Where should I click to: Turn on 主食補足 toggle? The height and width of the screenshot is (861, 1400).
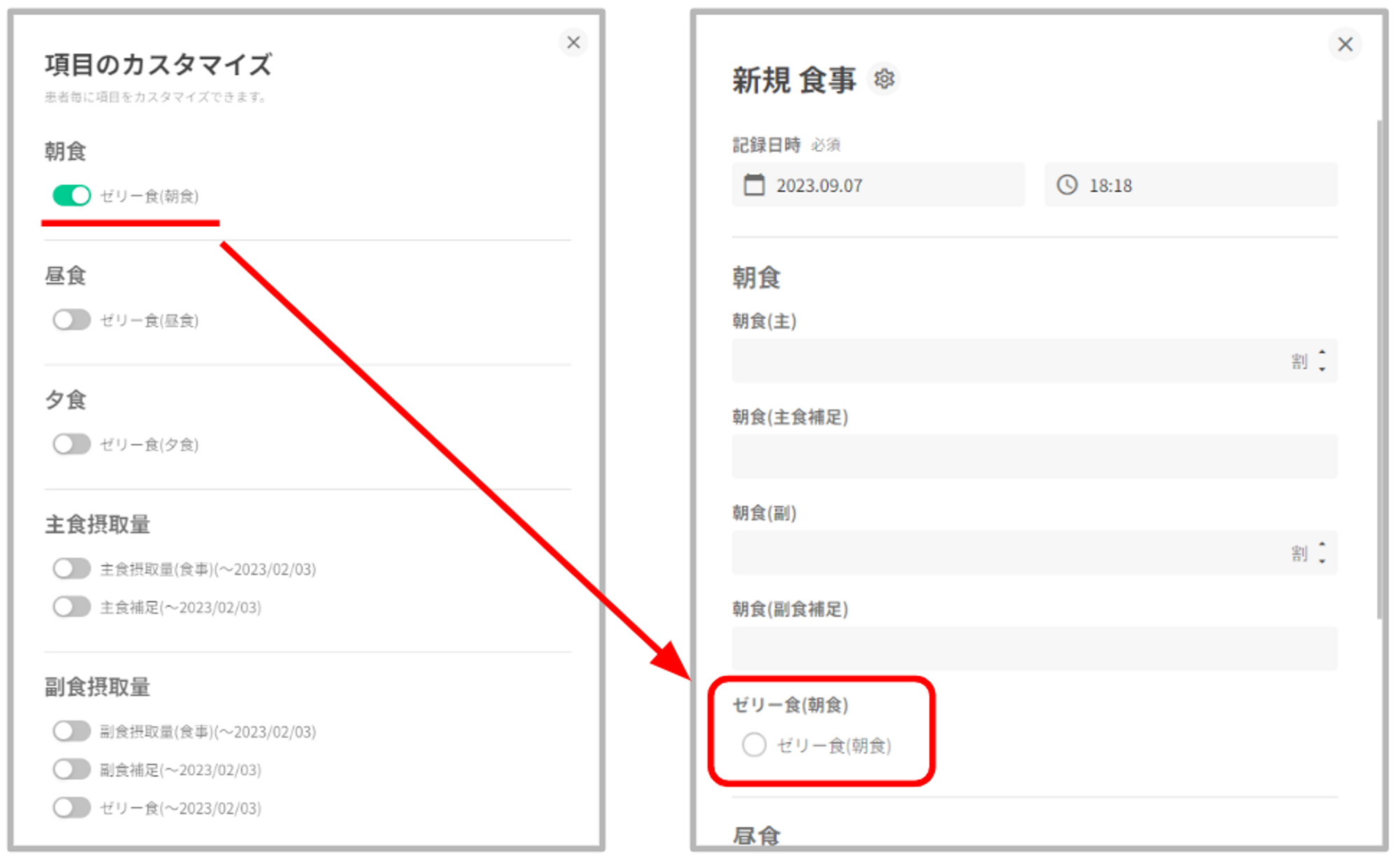point(71,607)
